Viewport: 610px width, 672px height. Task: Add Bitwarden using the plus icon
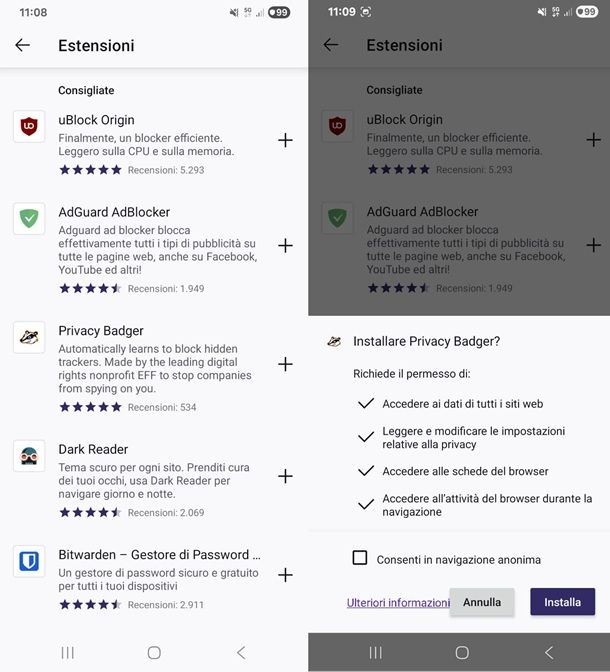click(285, 575)
